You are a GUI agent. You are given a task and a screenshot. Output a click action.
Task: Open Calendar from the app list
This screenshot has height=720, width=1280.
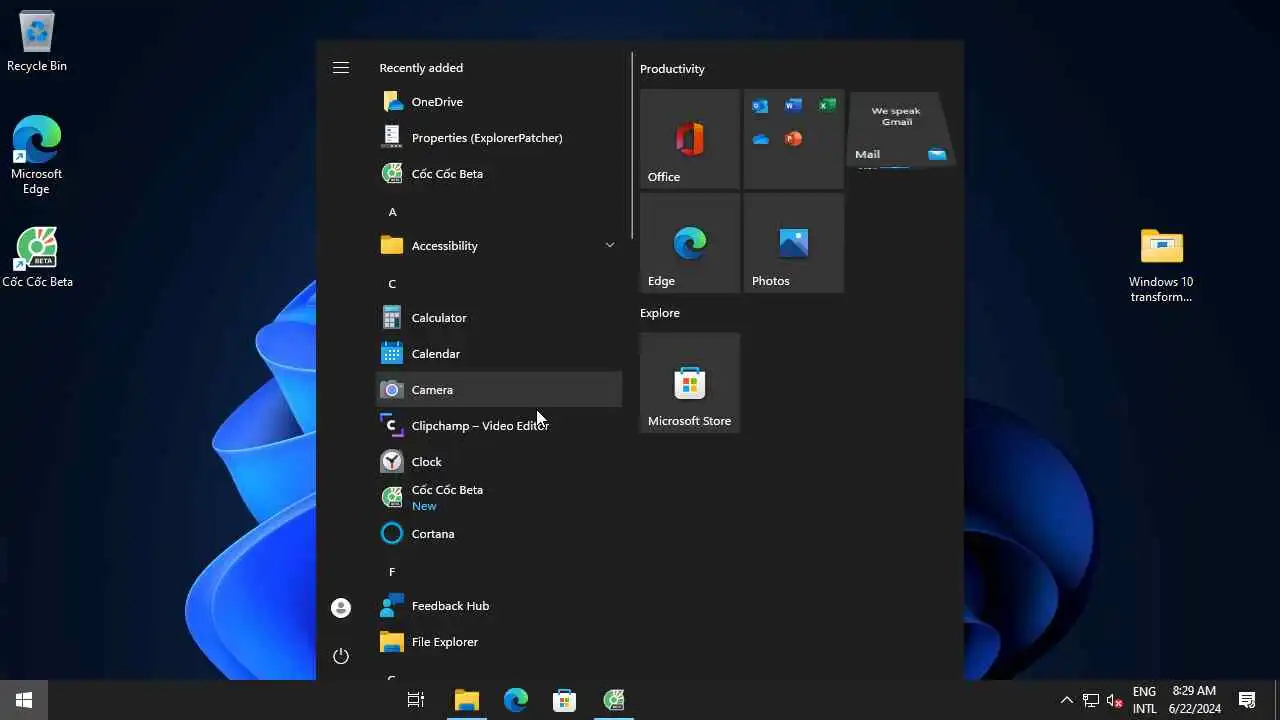[x=499, y=354]
